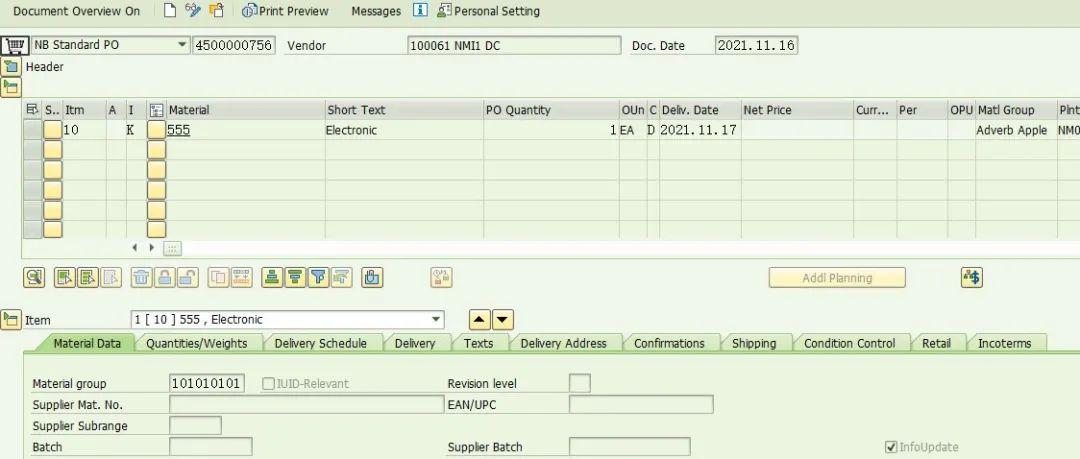
Task: Click the Doc. Date field
Action: click(x=756, y=45)
